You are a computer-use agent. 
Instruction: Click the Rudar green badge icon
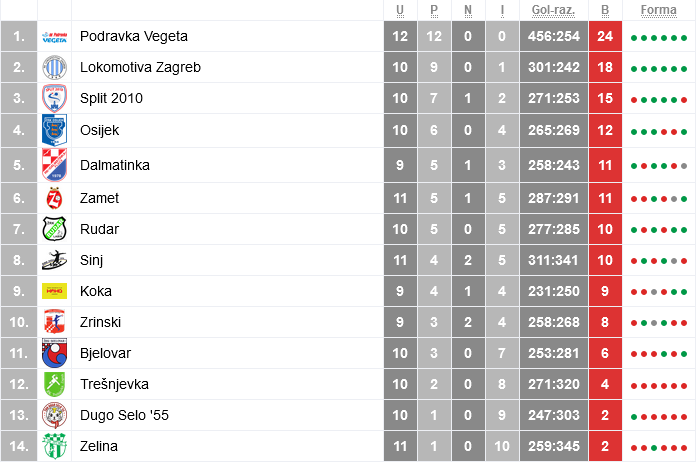pyautogui.click(x=54, y=229)
